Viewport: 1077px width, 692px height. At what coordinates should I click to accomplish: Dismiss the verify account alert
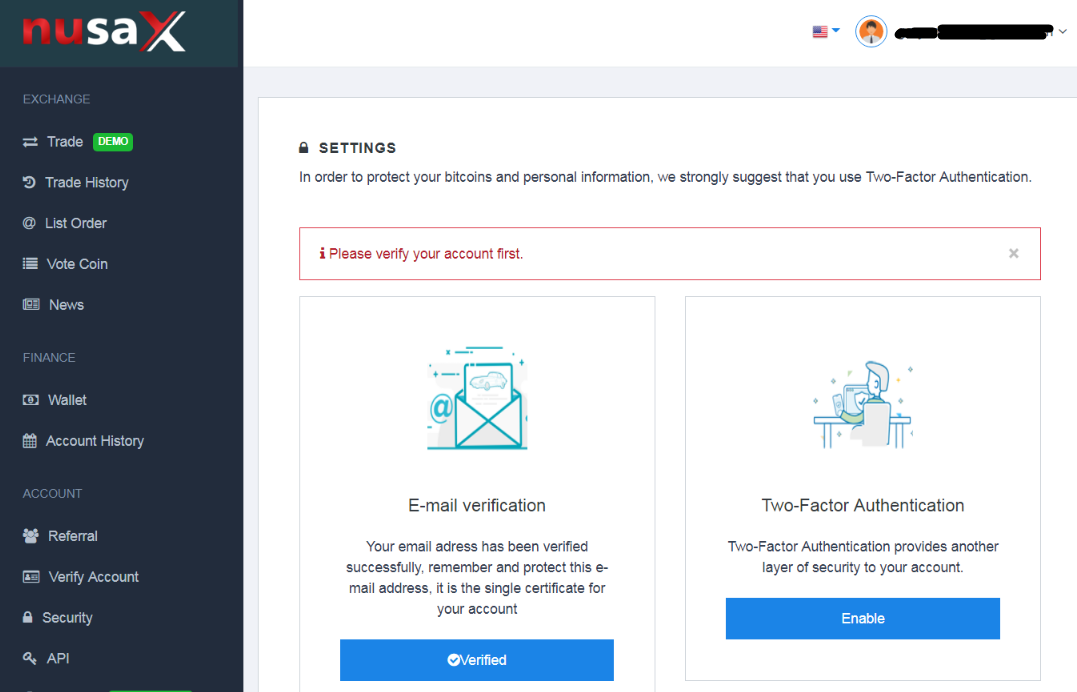1014,254
